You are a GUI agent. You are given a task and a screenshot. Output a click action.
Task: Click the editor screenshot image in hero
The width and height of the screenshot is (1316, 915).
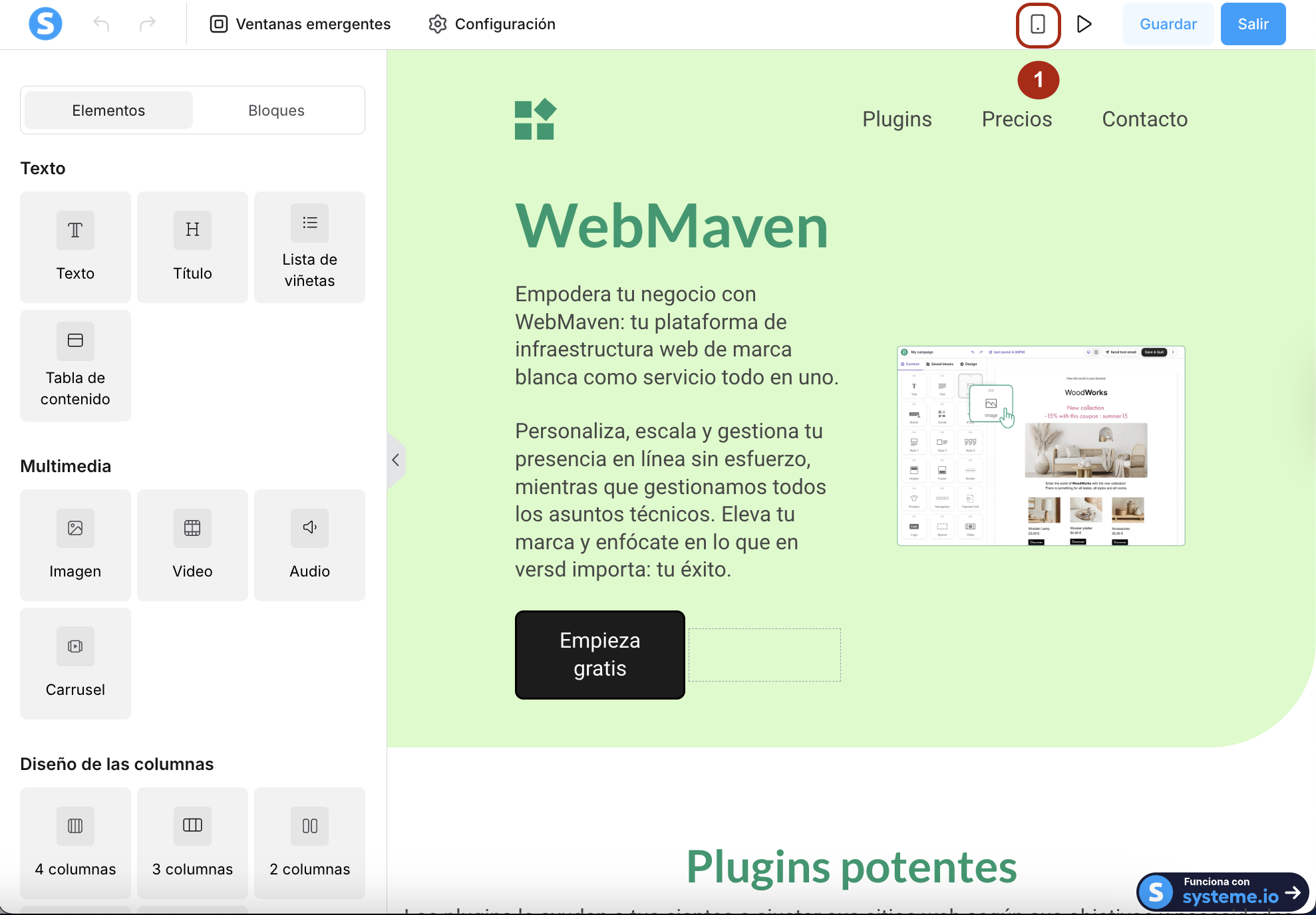click(x=1041, y=446)
